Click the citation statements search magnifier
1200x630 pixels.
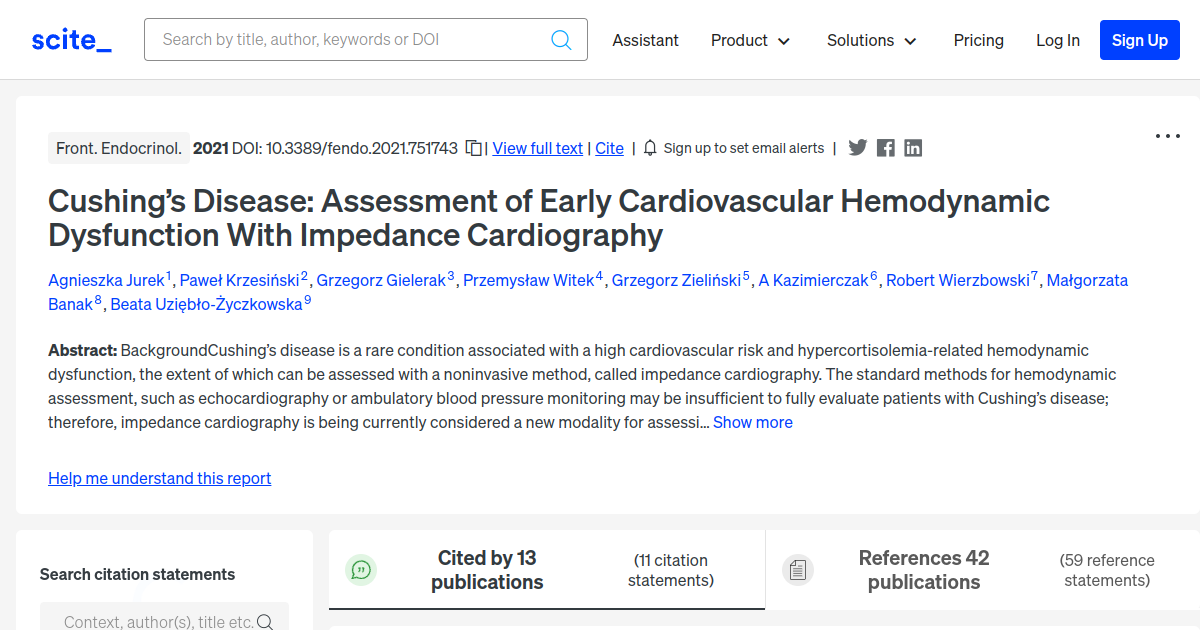click(265, 622)
